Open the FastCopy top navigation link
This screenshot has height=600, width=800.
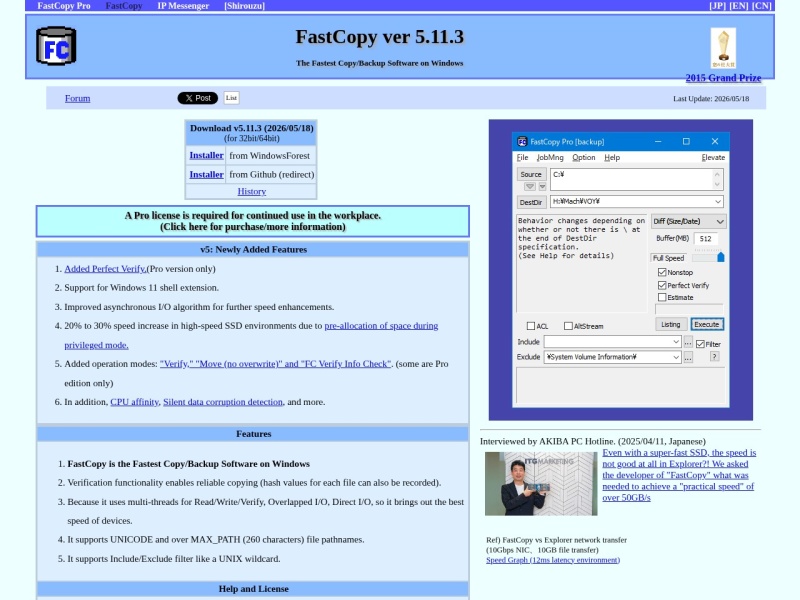(x=124, y=6)
